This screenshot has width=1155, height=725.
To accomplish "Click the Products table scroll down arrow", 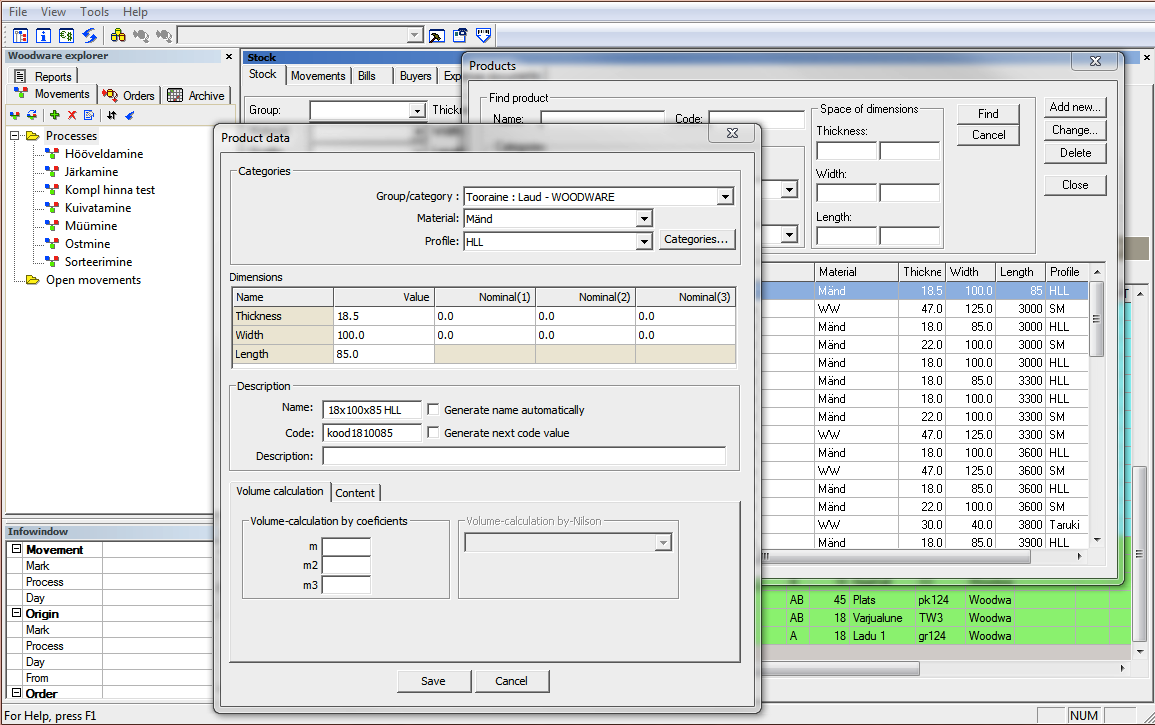I will point(1097,541).
